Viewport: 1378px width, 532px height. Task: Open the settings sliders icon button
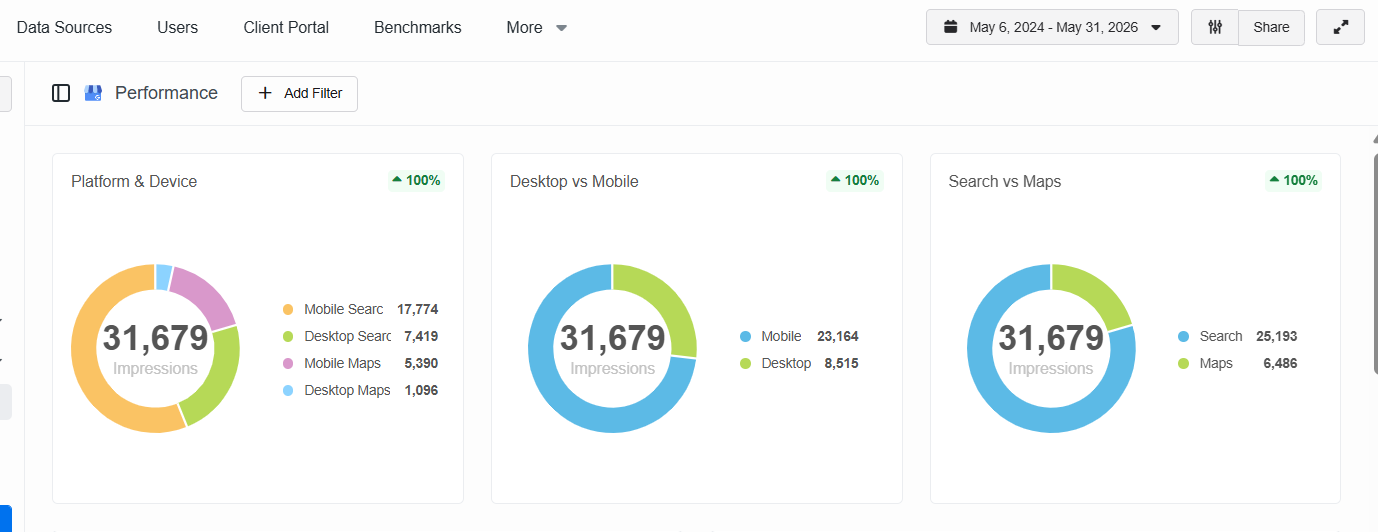(x=1215, y=28)
